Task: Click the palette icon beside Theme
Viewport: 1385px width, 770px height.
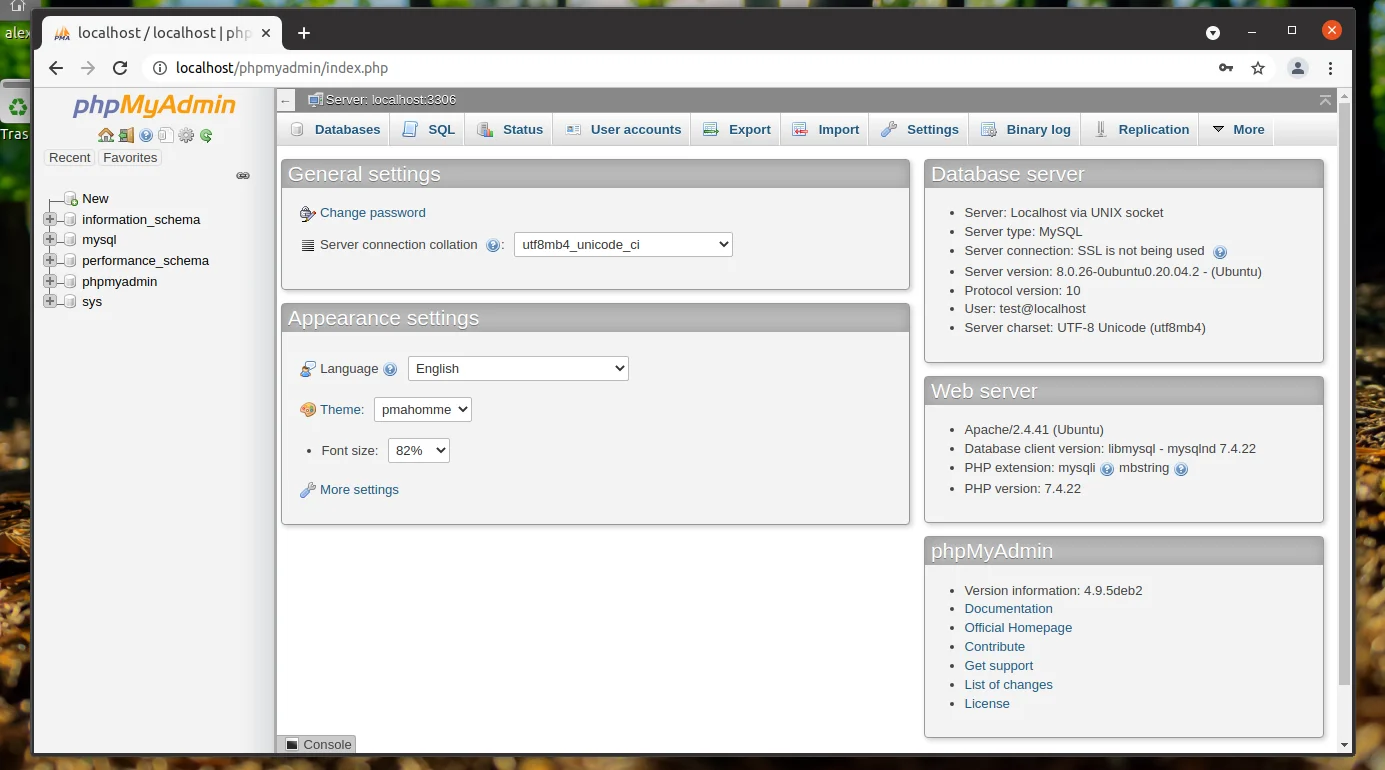Action: point(307,409)
